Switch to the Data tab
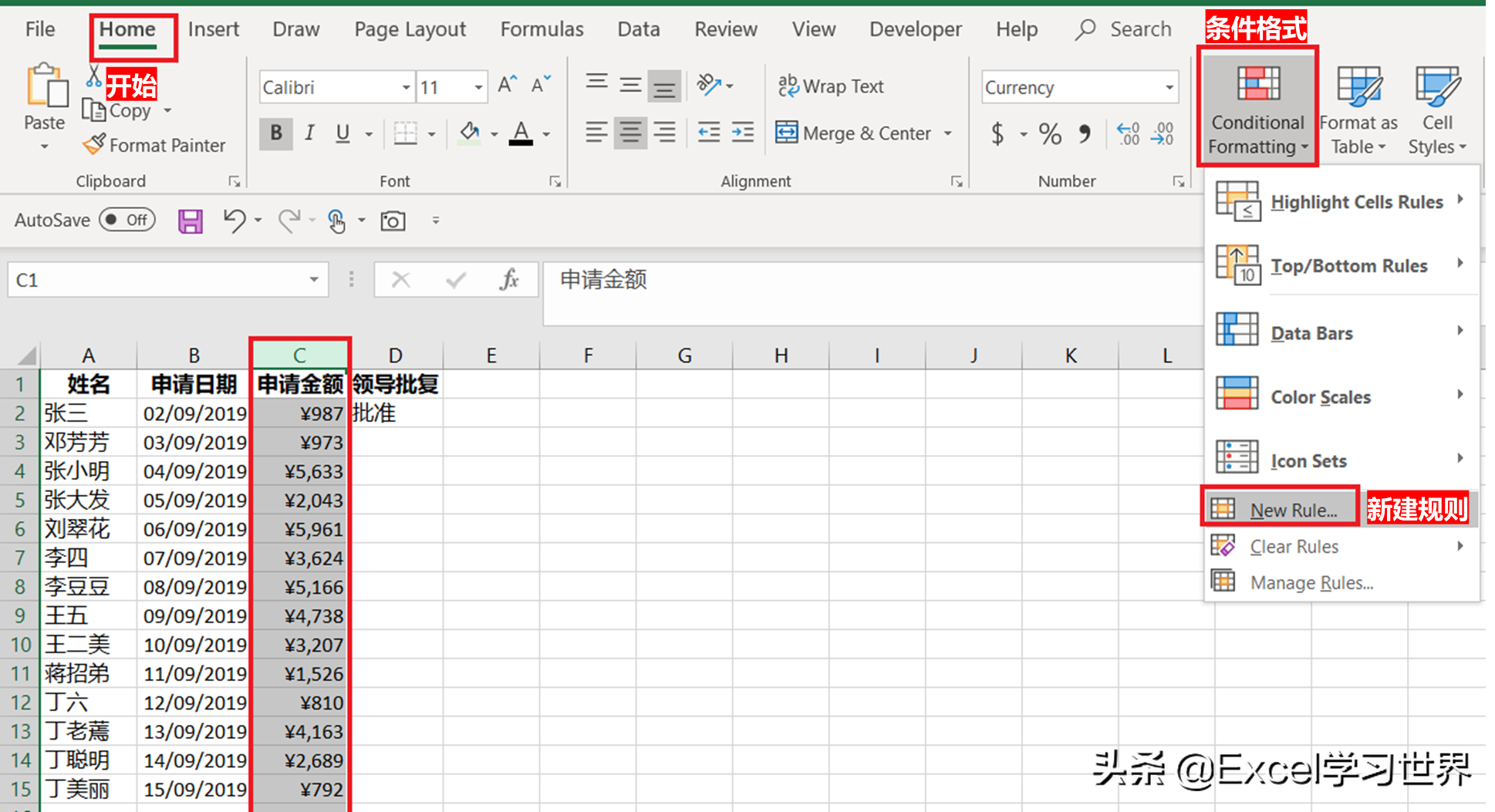The image size is (1495, 812). (x=639, y=29)
